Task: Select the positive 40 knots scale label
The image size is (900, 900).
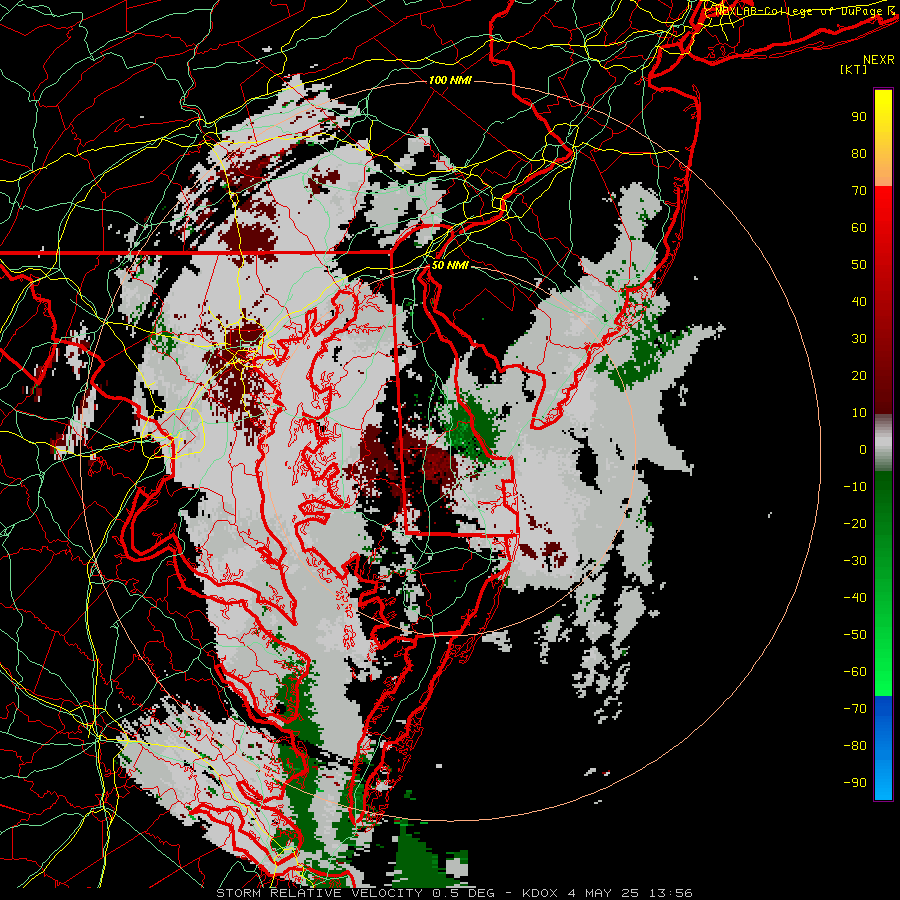Action: click(x=859, y=301)
